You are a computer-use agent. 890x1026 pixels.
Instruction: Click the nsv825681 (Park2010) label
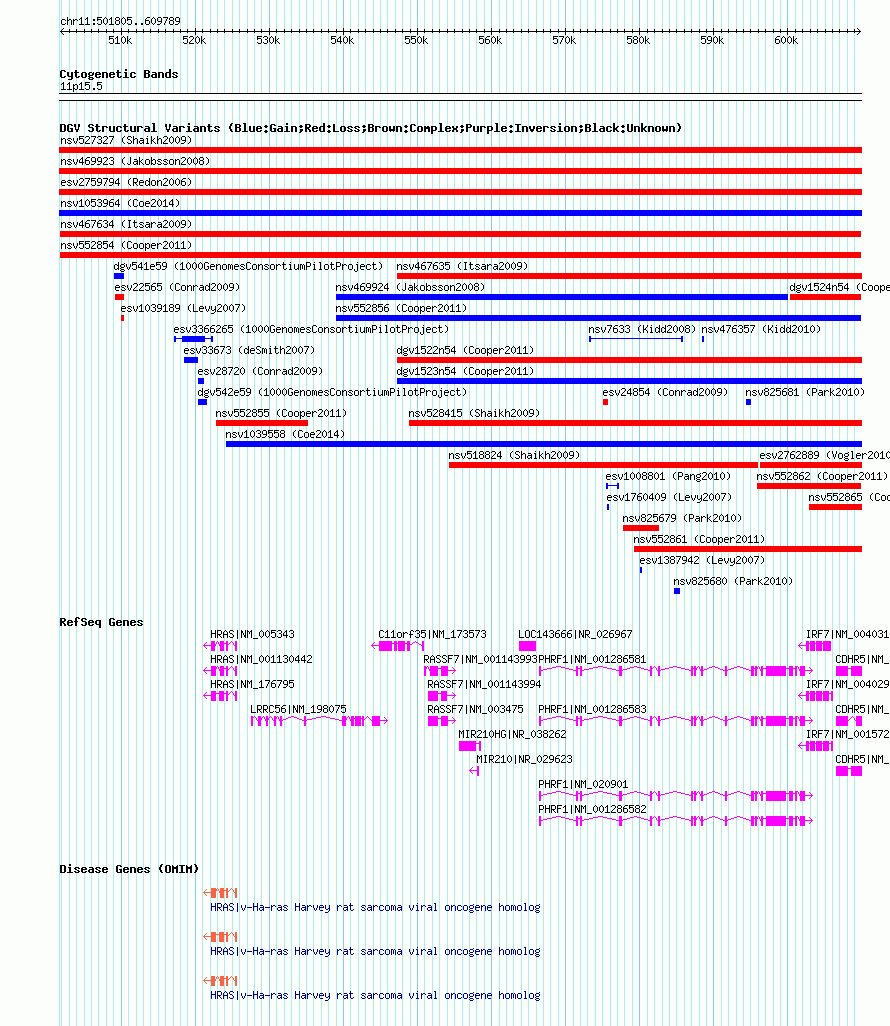tap(805, 392)
